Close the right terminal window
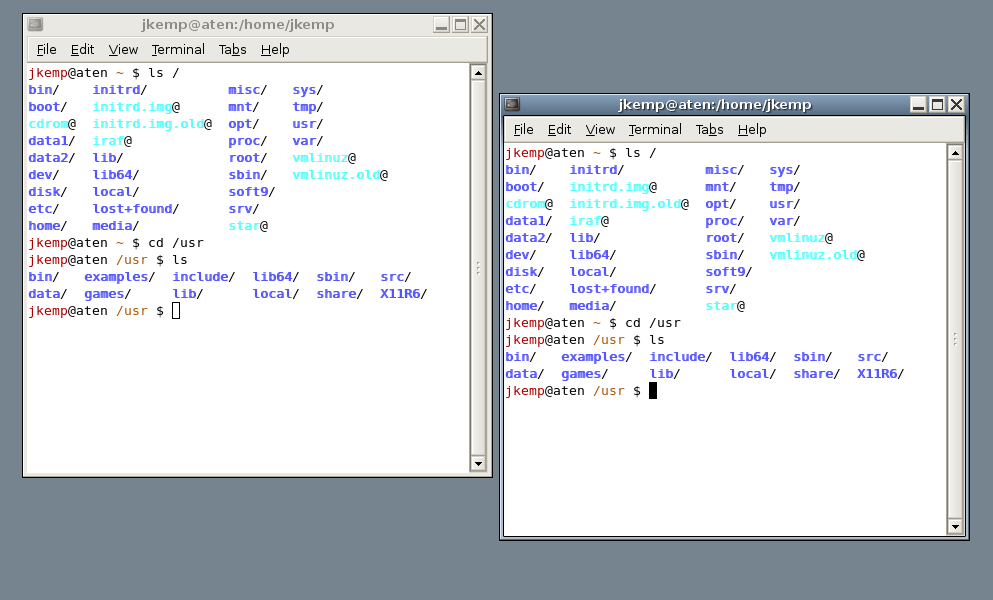Viewport: 993px width, 600px height. 956,105
